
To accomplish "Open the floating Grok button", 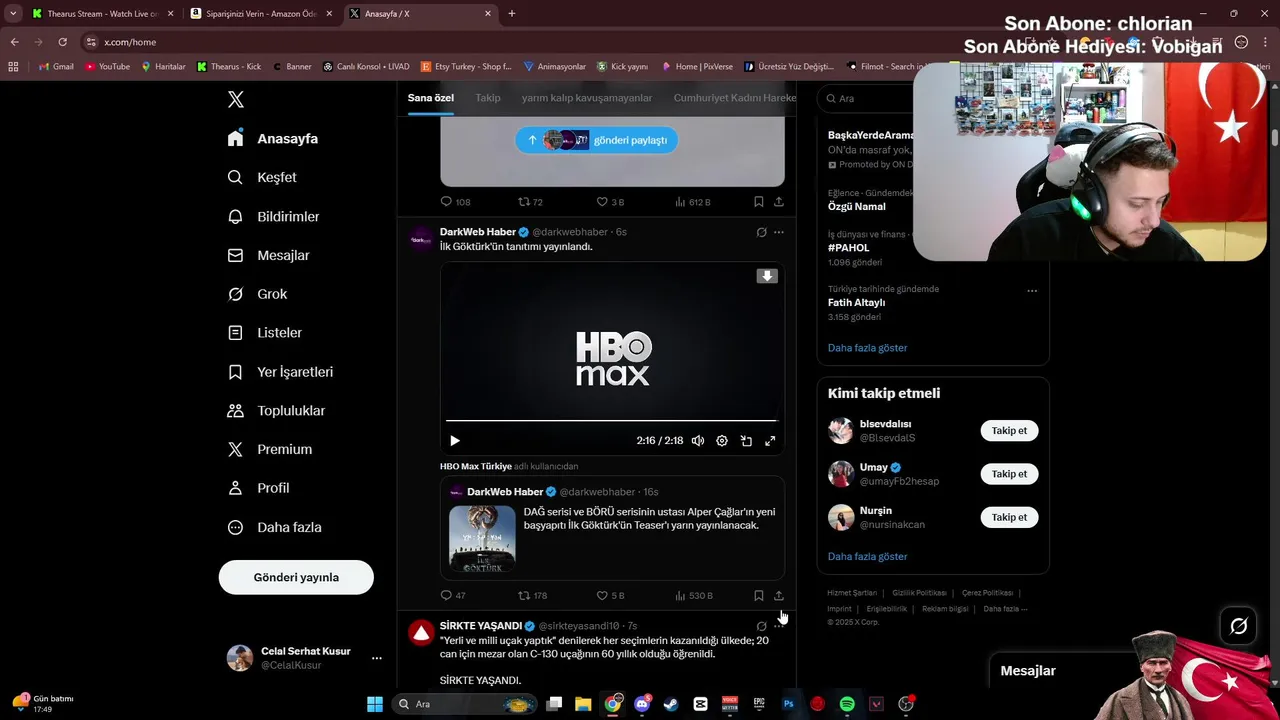I will click(x=1238, y=626).
